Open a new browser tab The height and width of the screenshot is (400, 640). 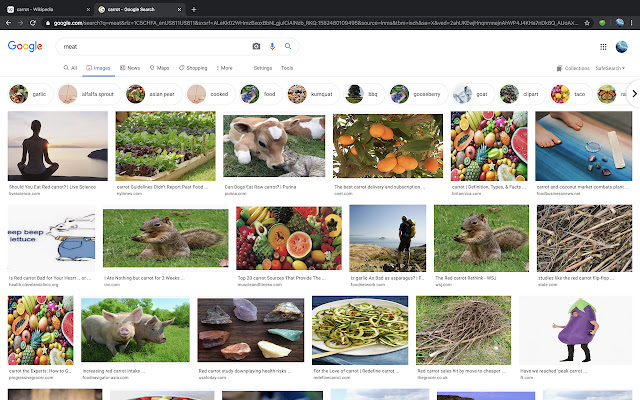pos(180,8)
